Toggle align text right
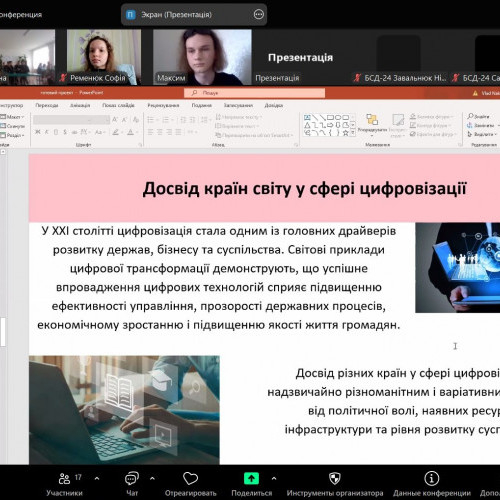The height and width of the screenshot is (500, 500). tap(169, 132)
